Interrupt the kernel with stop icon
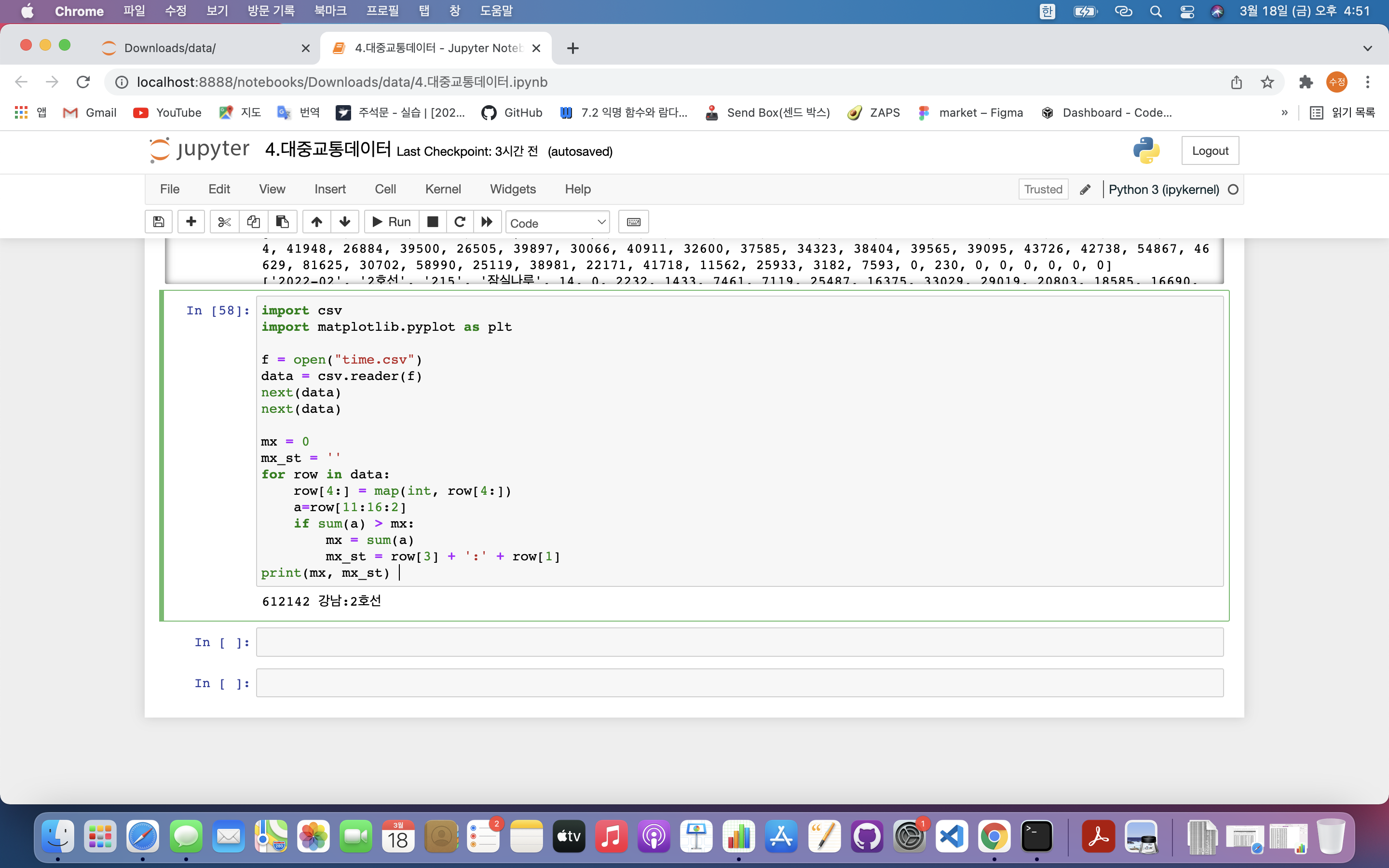Screen dimensions: 1389x868 433,222
